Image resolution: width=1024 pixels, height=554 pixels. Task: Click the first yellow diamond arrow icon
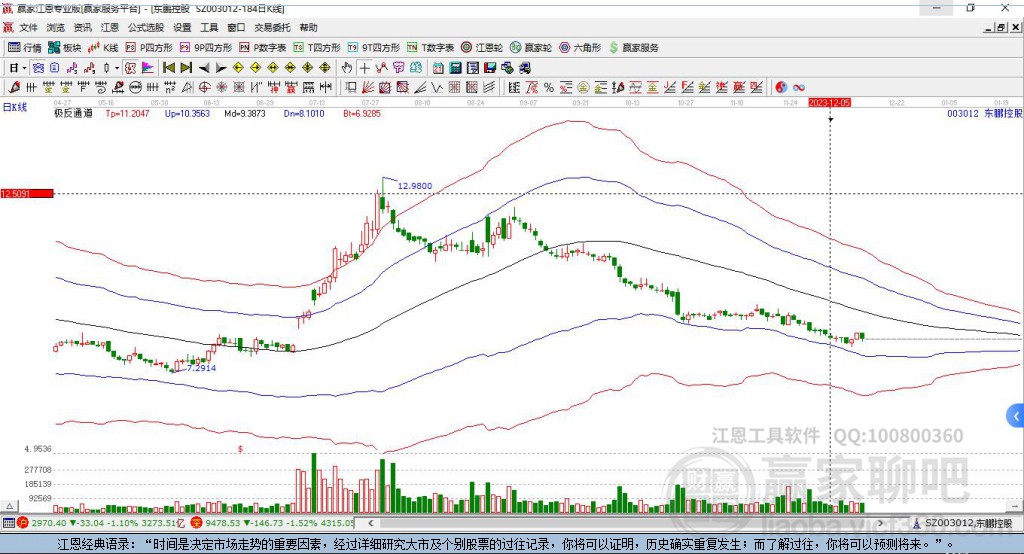click(x=238, y=68)
